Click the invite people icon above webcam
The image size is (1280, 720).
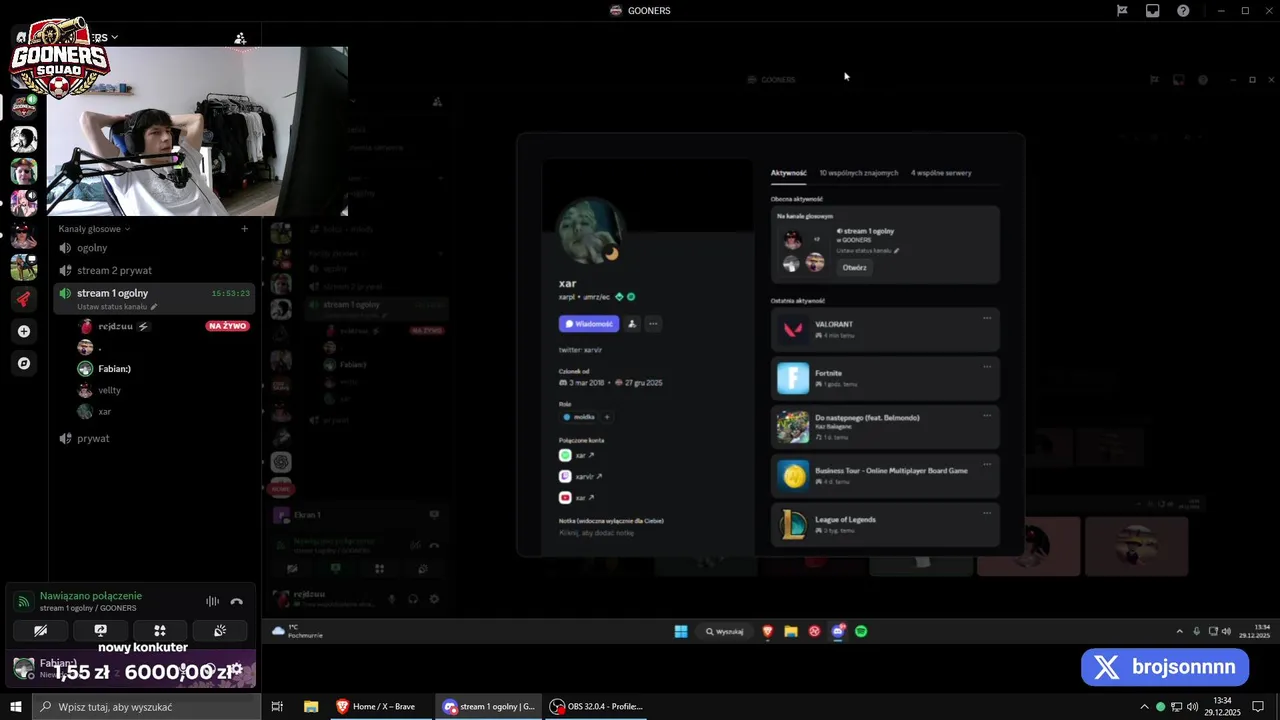(x=240, y=38)
